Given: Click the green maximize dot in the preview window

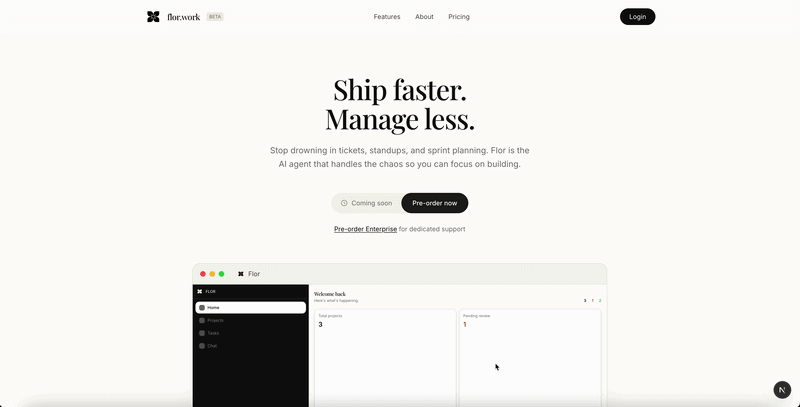Looking at the screenshot, I should (221, 274).
